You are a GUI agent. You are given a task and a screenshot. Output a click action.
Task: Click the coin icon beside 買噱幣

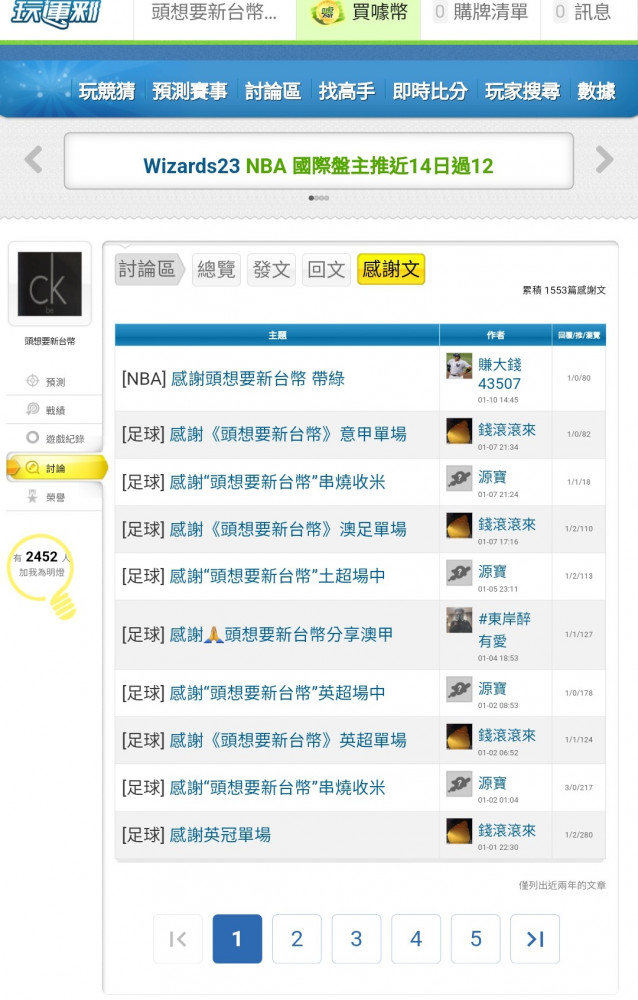coord(327,13)
